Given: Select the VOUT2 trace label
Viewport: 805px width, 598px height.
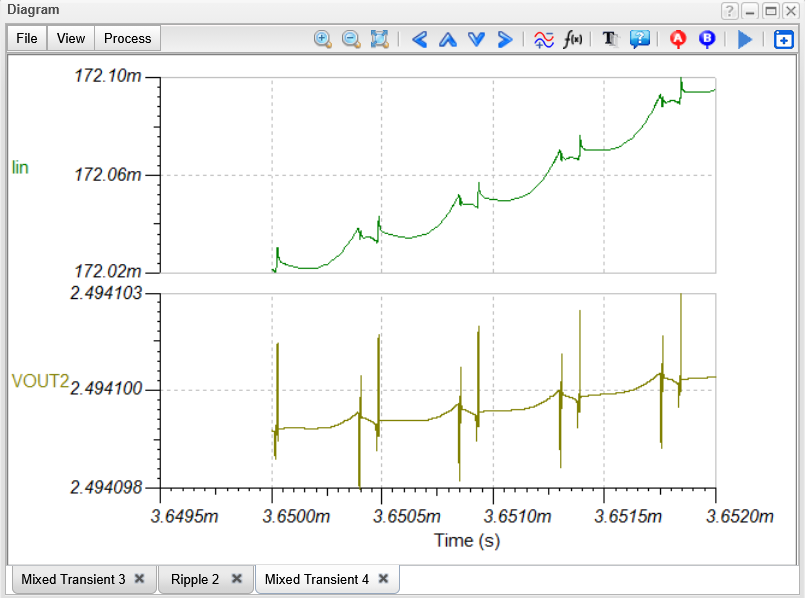Looking at the screenshot, I should pyautogui.click(x=34, y=381).
